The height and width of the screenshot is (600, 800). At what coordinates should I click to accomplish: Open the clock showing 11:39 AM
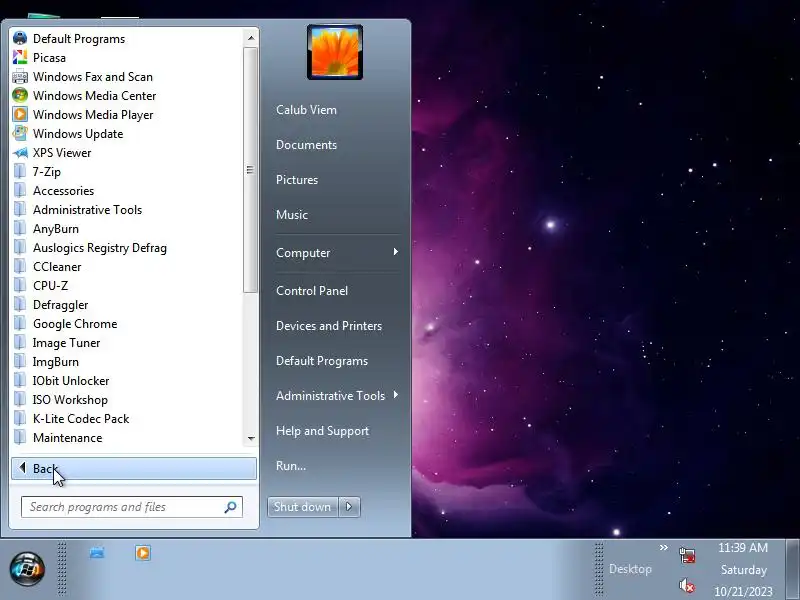(x=743, y=569)
